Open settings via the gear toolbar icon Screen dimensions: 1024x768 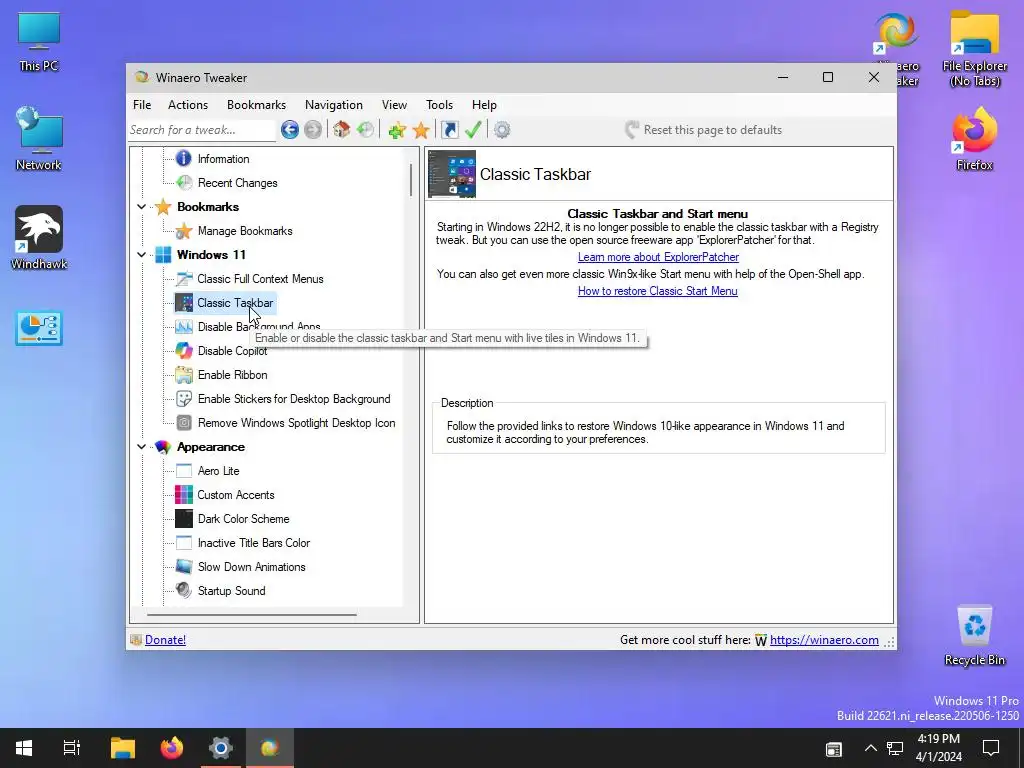(x=502, y=130)
